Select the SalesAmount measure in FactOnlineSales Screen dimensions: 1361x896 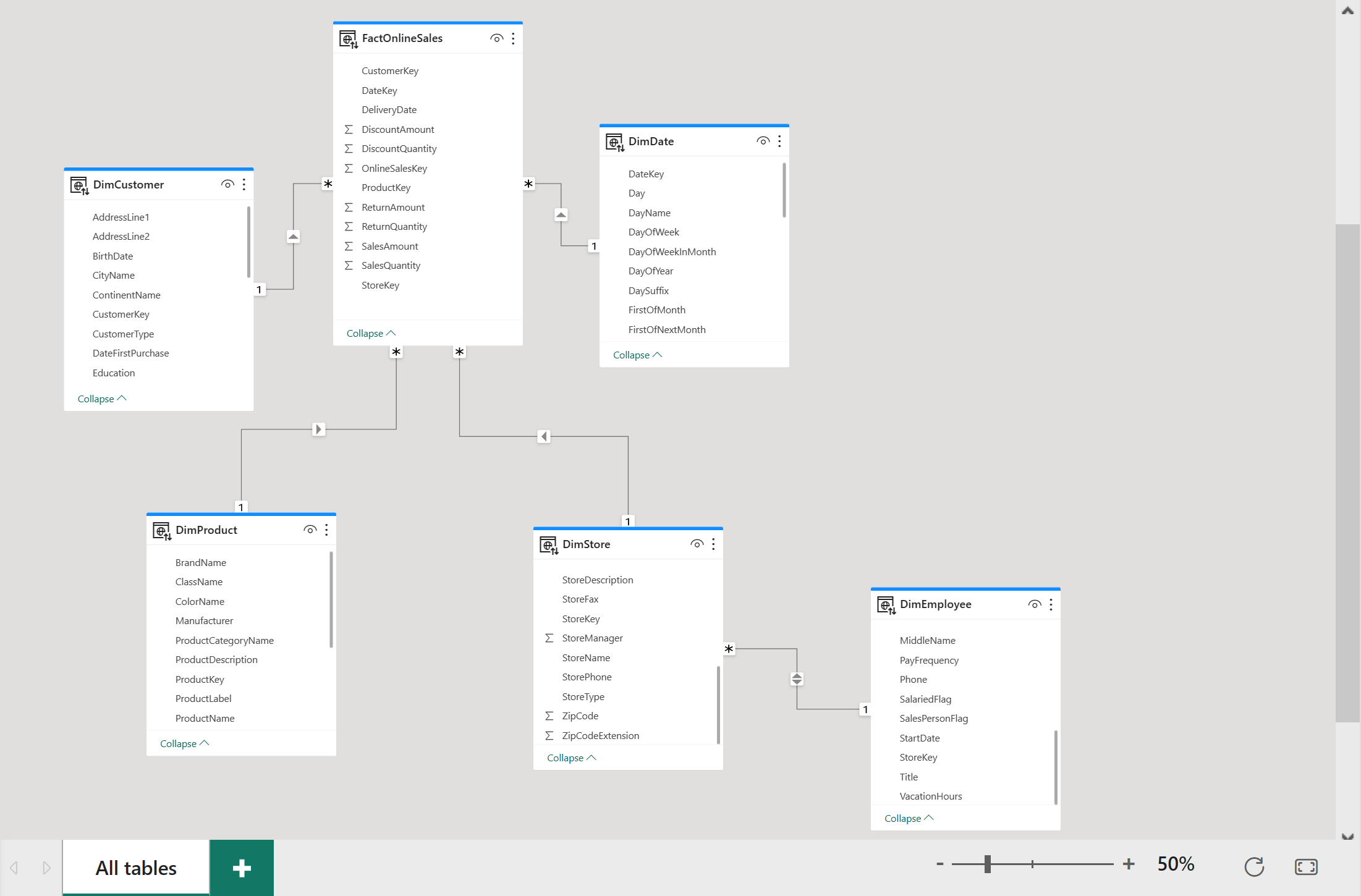(390, 245)
